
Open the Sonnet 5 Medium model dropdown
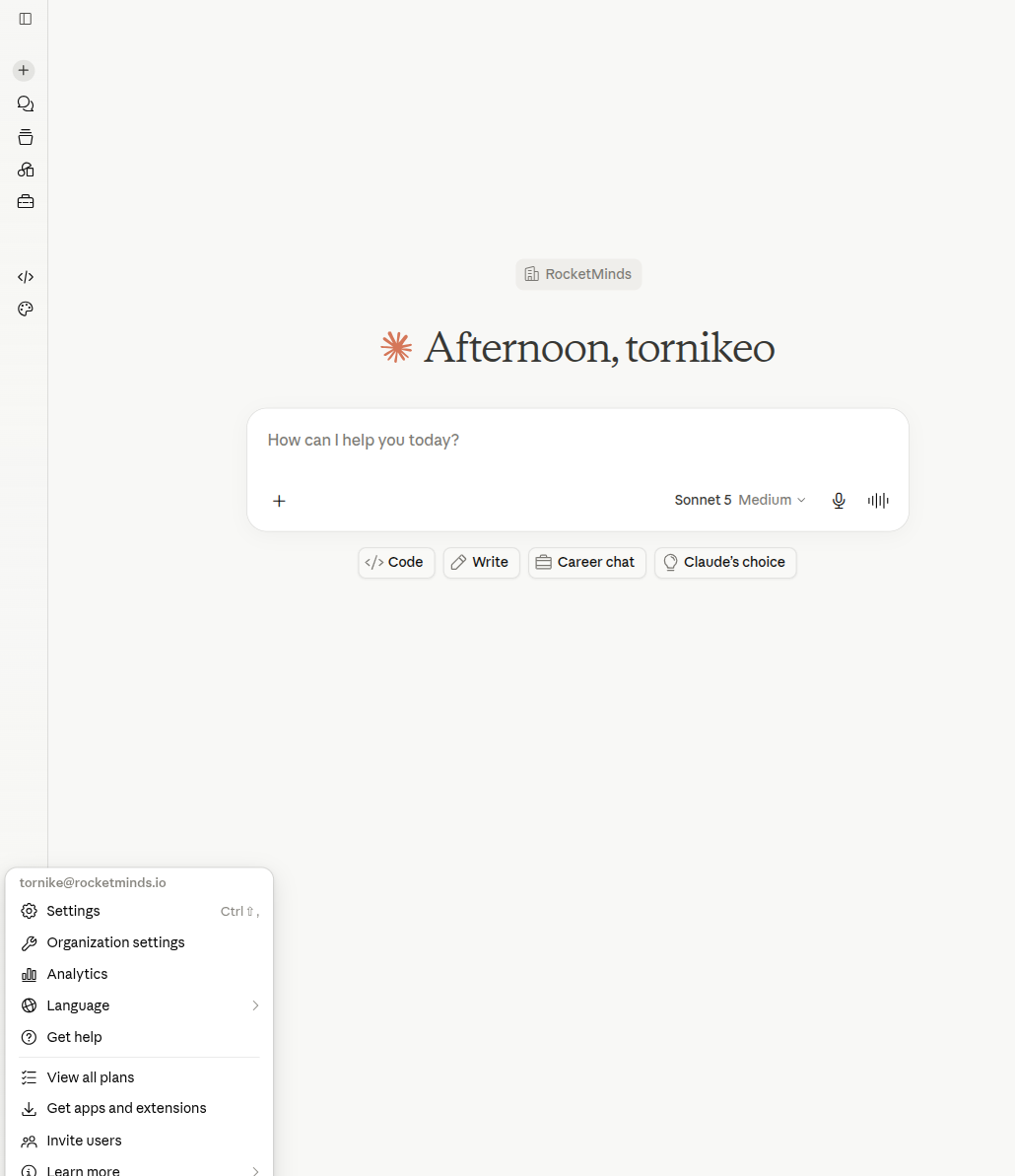click(740, 500)
